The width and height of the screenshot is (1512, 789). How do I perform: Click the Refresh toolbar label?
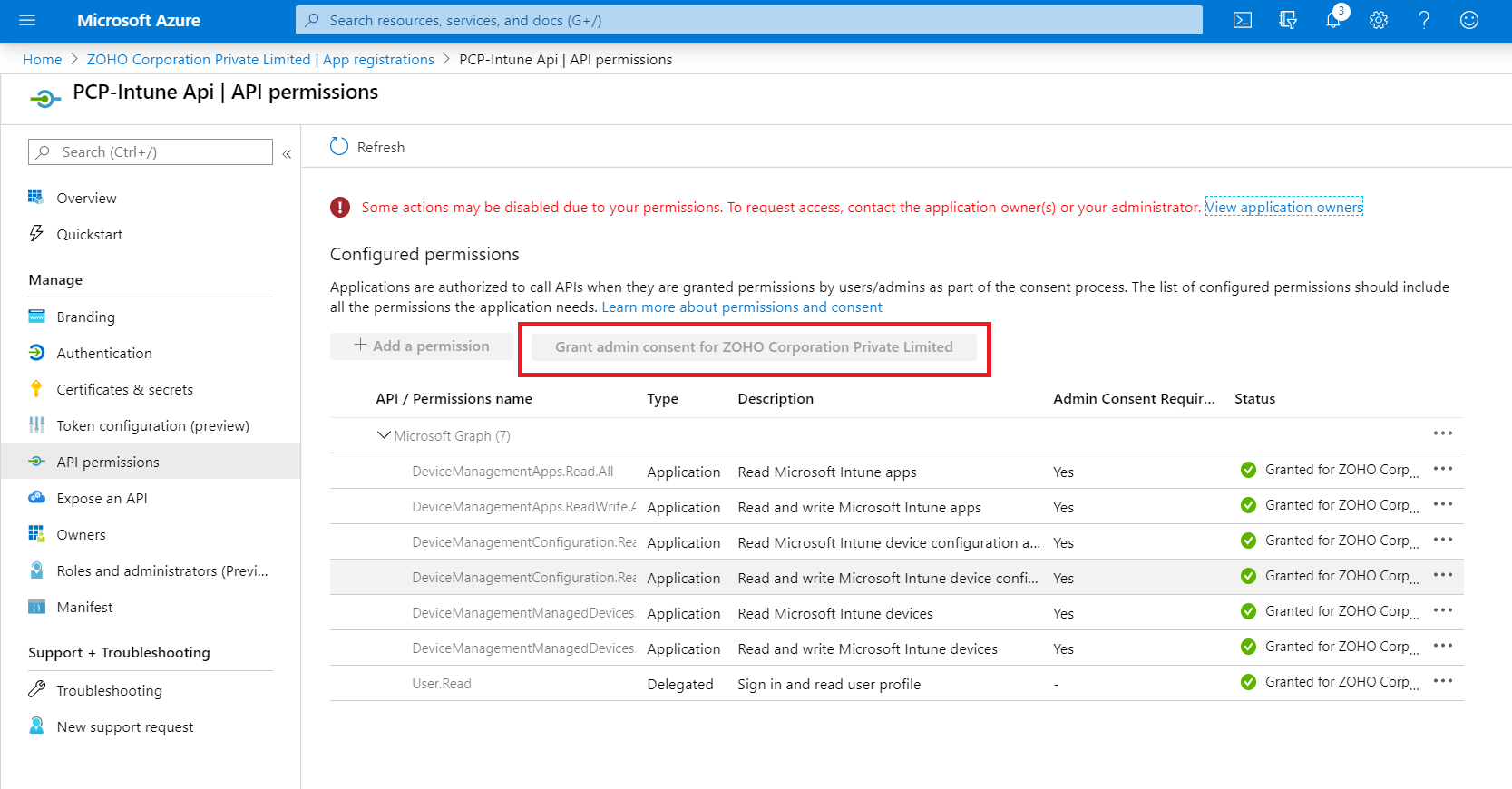(381, 147)
